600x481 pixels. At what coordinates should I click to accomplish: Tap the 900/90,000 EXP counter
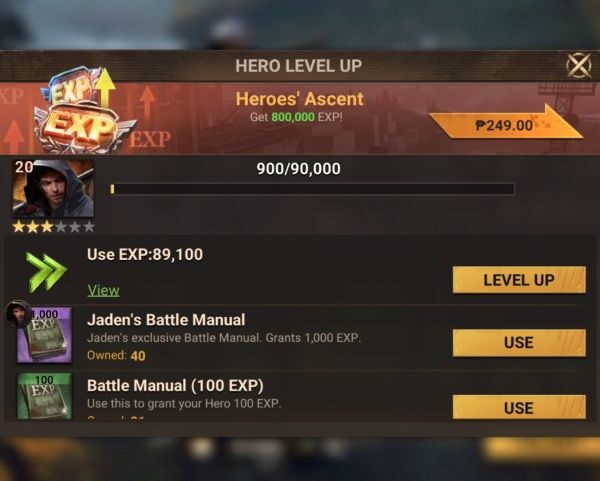click(x=298, y=169)
